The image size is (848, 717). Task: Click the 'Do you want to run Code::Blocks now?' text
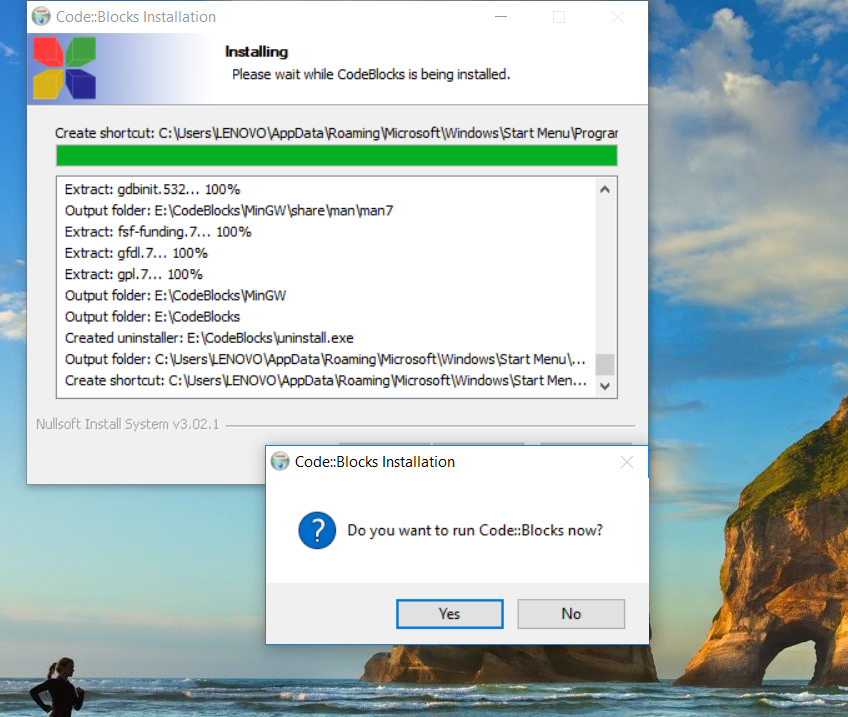click(475, 530)
